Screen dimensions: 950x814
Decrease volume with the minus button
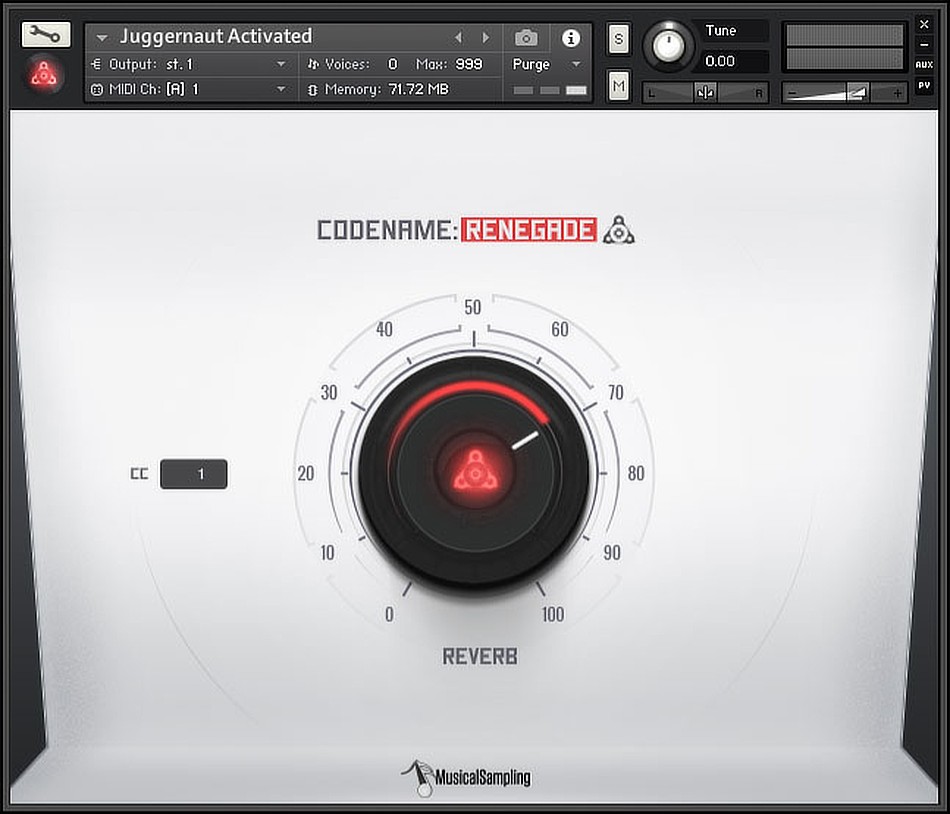click(792, 93)
